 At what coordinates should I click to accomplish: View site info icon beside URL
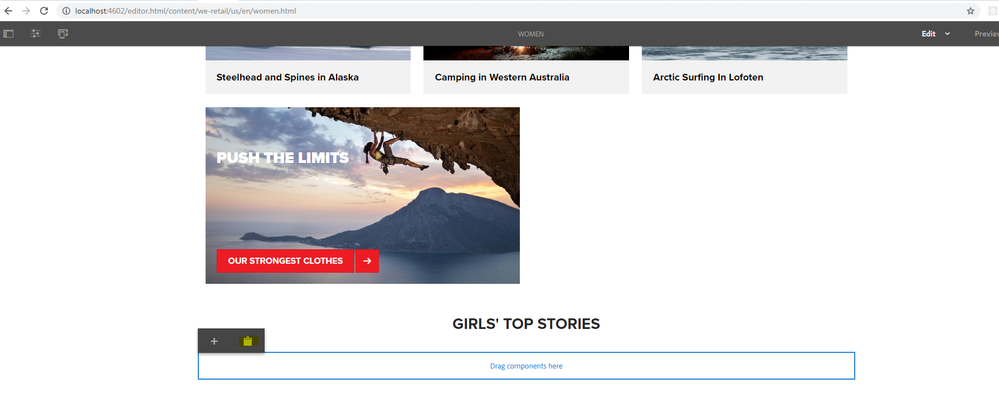tap(66, 10)
